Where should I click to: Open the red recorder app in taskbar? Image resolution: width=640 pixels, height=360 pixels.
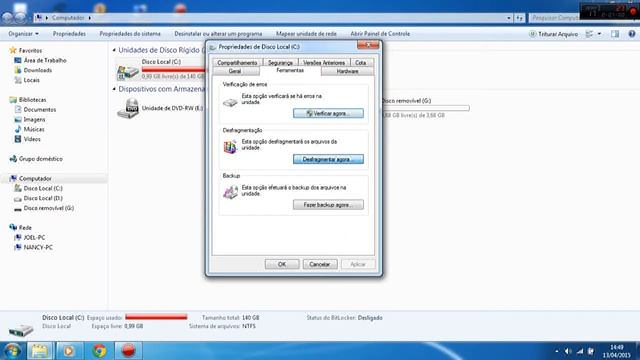129,351
